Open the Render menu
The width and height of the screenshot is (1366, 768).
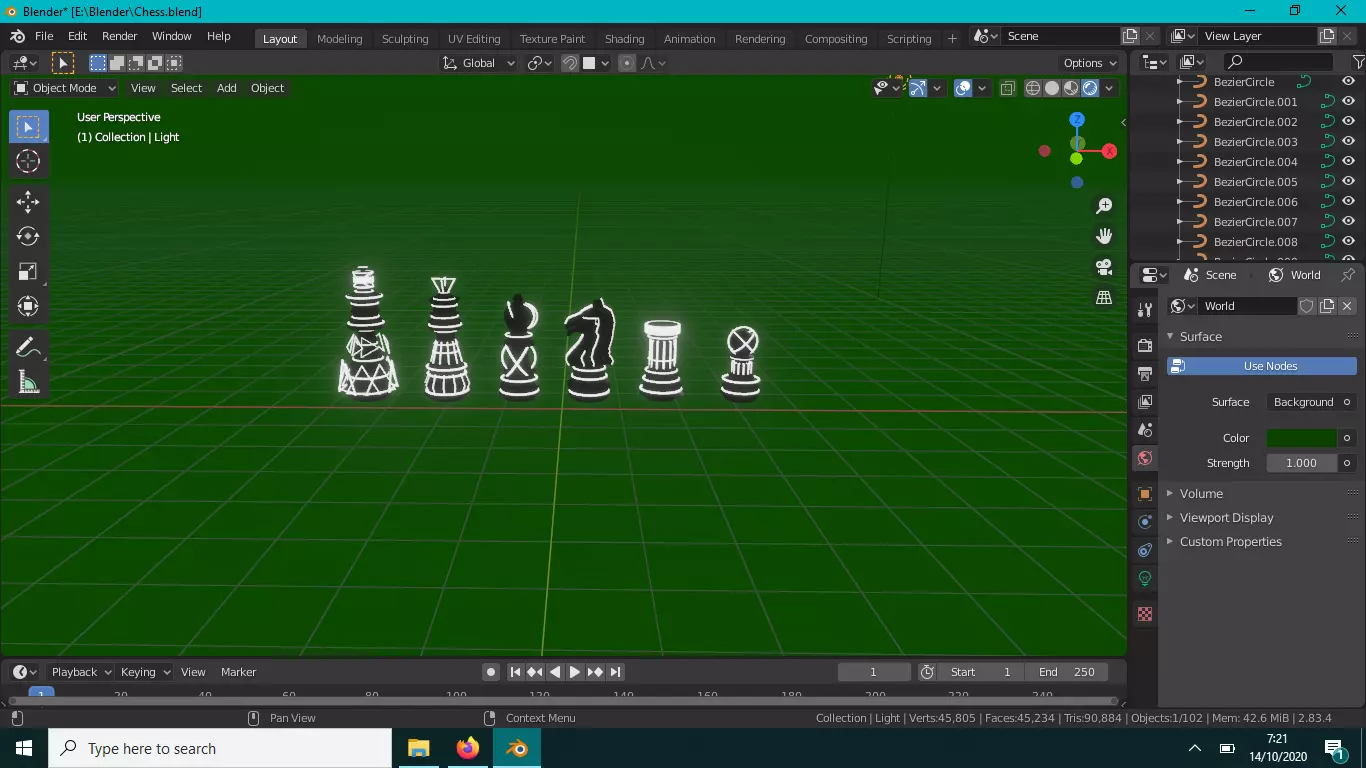click(120, 36)
